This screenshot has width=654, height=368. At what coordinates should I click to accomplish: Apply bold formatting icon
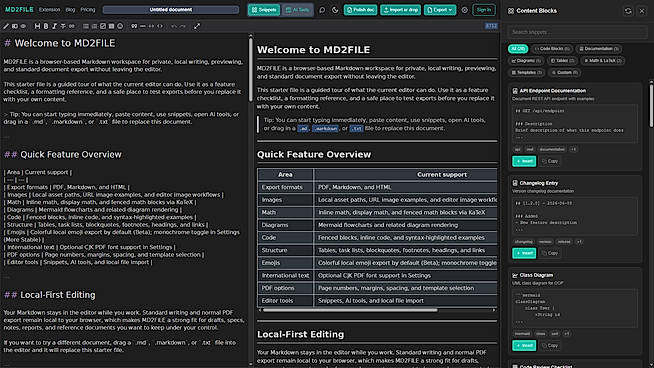pos(46,26)
